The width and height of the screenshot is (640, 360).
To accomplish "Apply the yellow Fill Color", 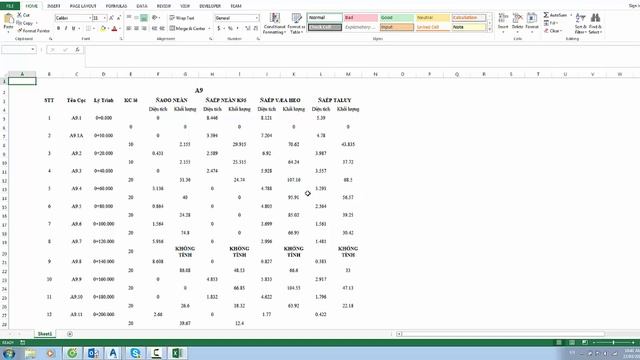I will [x=102, y=29].
